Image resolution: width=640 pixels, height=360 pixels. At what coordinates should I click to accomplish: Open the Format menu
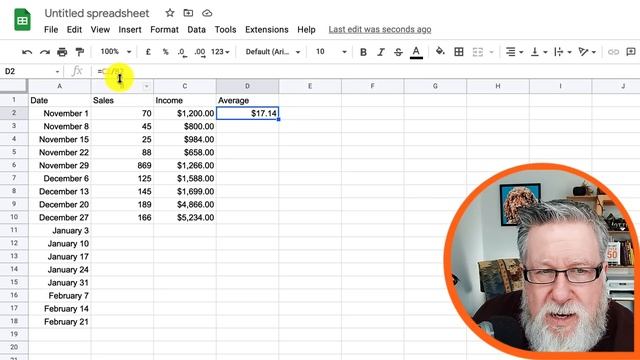coord(164,29)
